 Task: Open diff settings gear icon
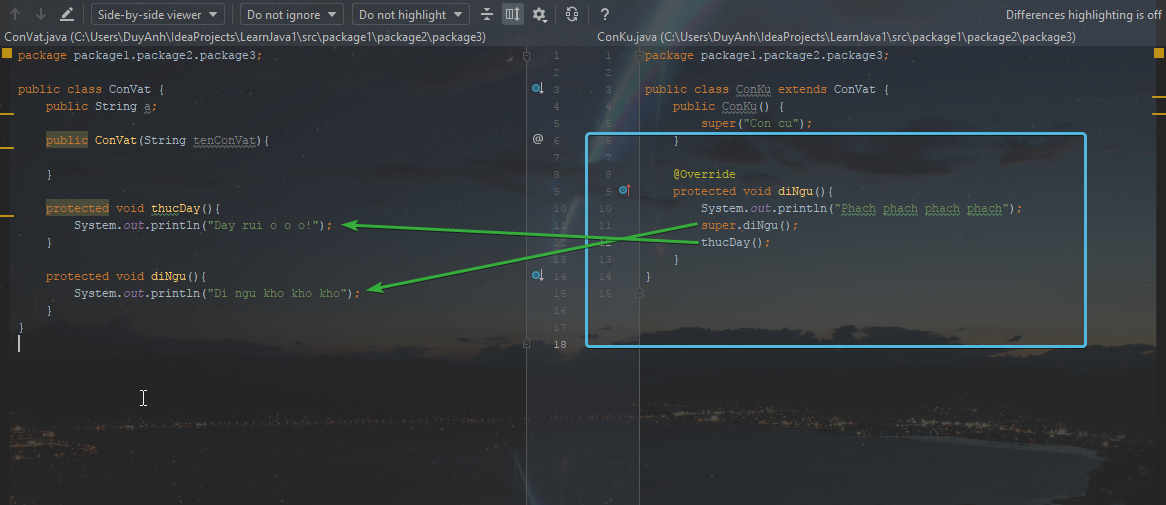(x=539, y=15)
